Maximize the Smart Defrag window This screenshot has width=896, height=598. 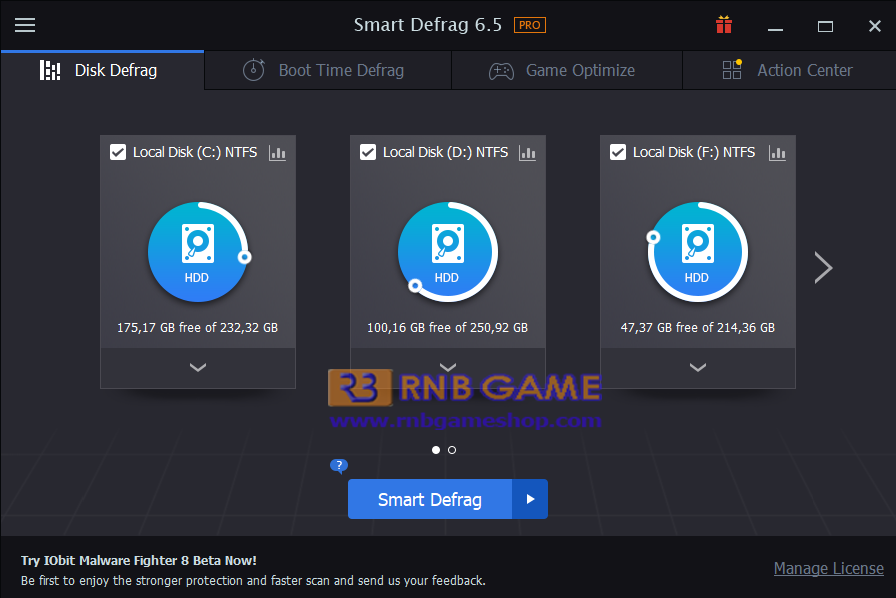[x=825, y=26]
